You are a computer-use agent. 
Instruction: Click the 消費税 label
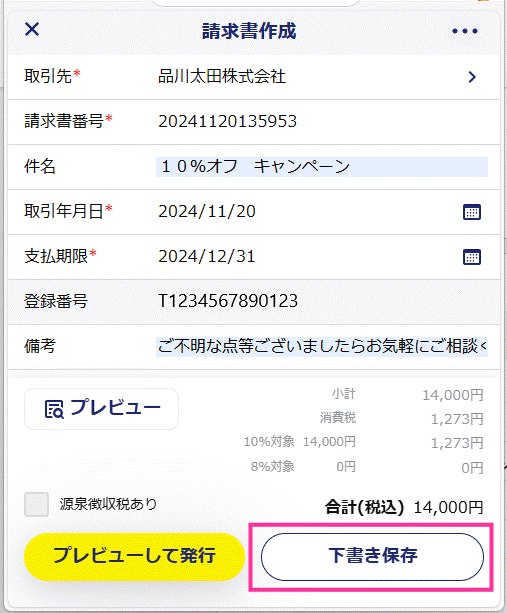point(338,418)
